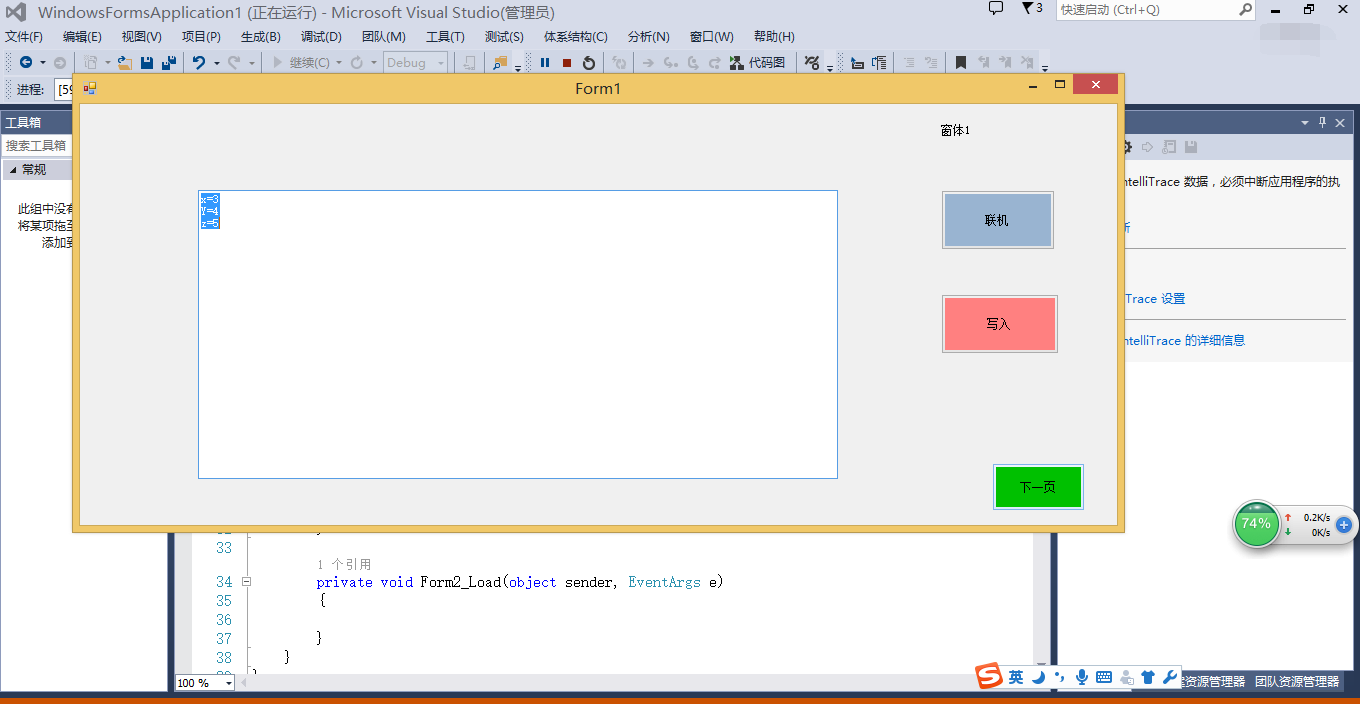Open the 团队(M) menu
This screenshot has width=1360, height=704.
click(x=383, y=37)
